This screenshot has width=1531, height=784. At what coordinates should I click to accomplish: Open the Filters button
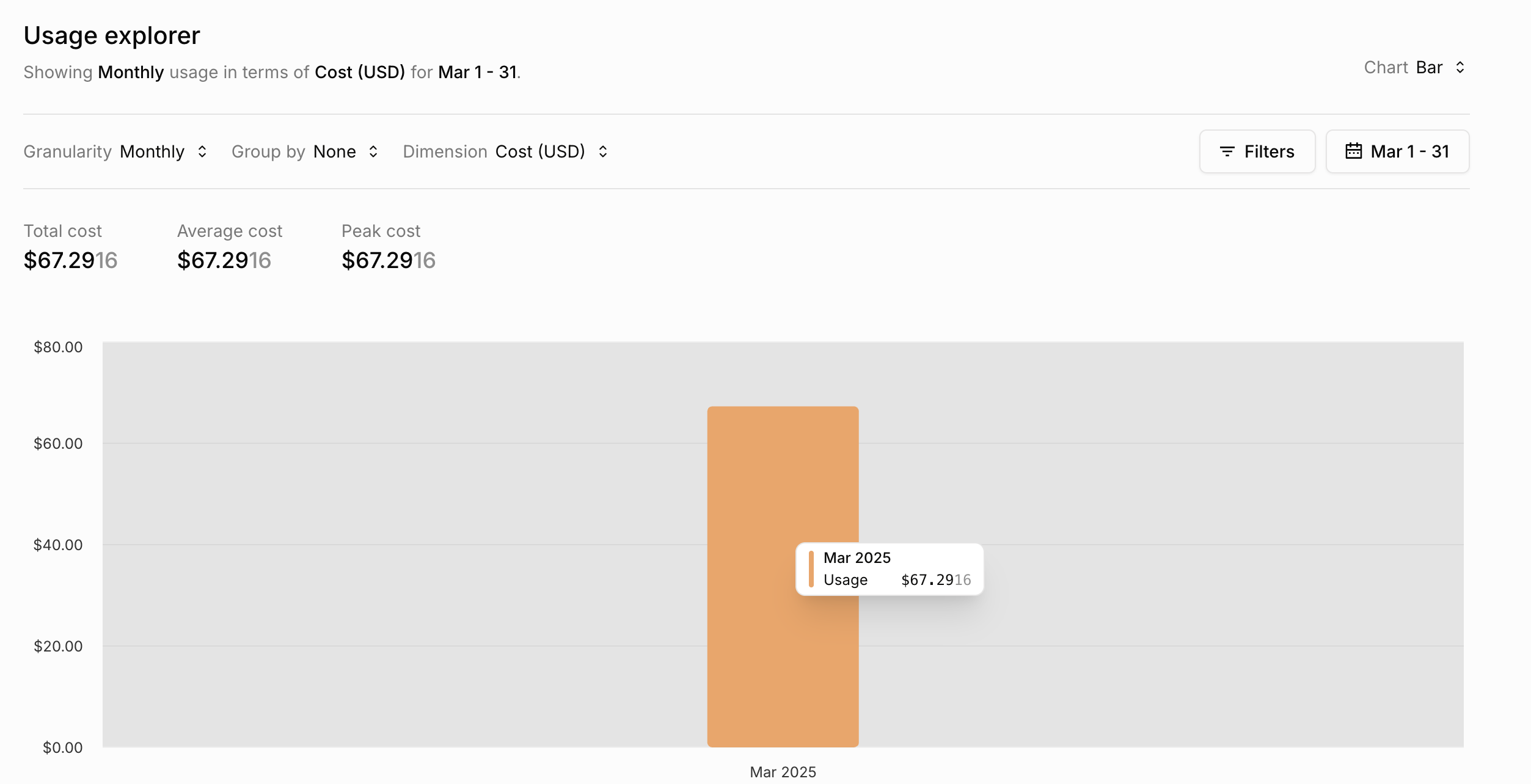pos(1257,151)
